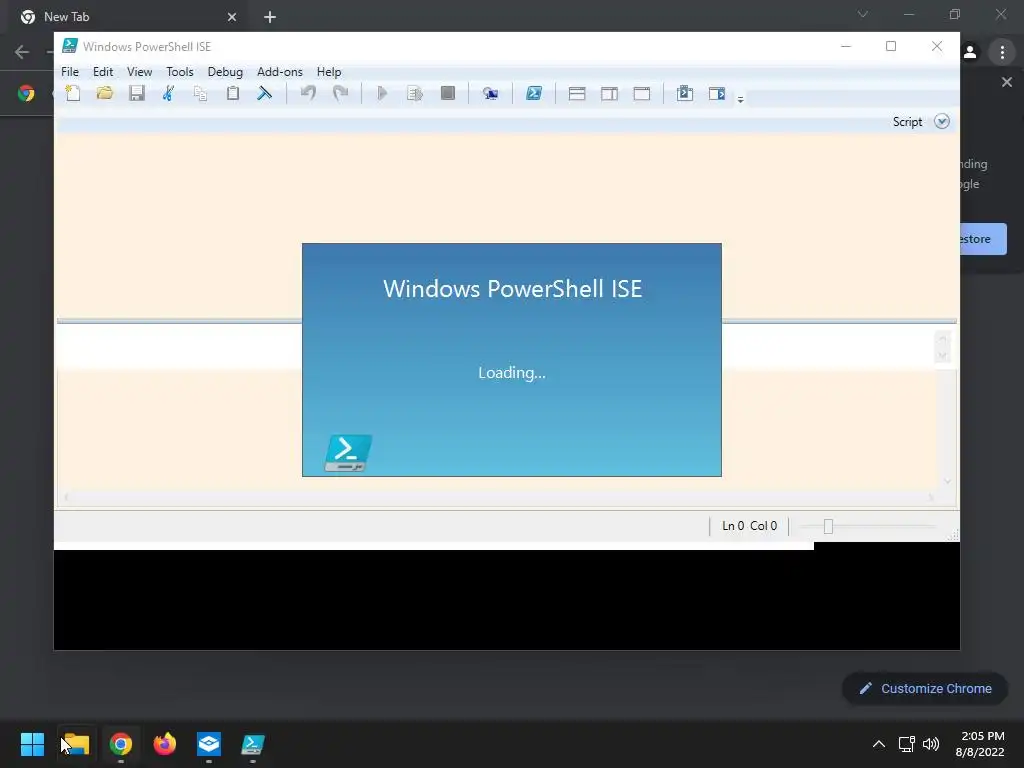Click the Save floppy disk icon
The image size is (1024, 768).
tap(136, 93)
